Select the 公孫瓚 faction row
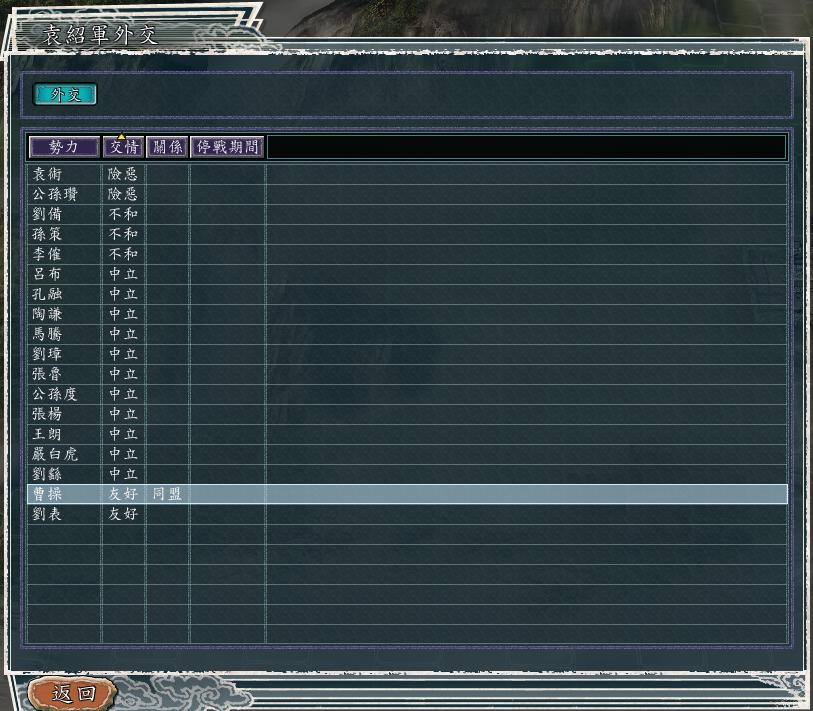813x711 pixels. click(x=407, y=194)
